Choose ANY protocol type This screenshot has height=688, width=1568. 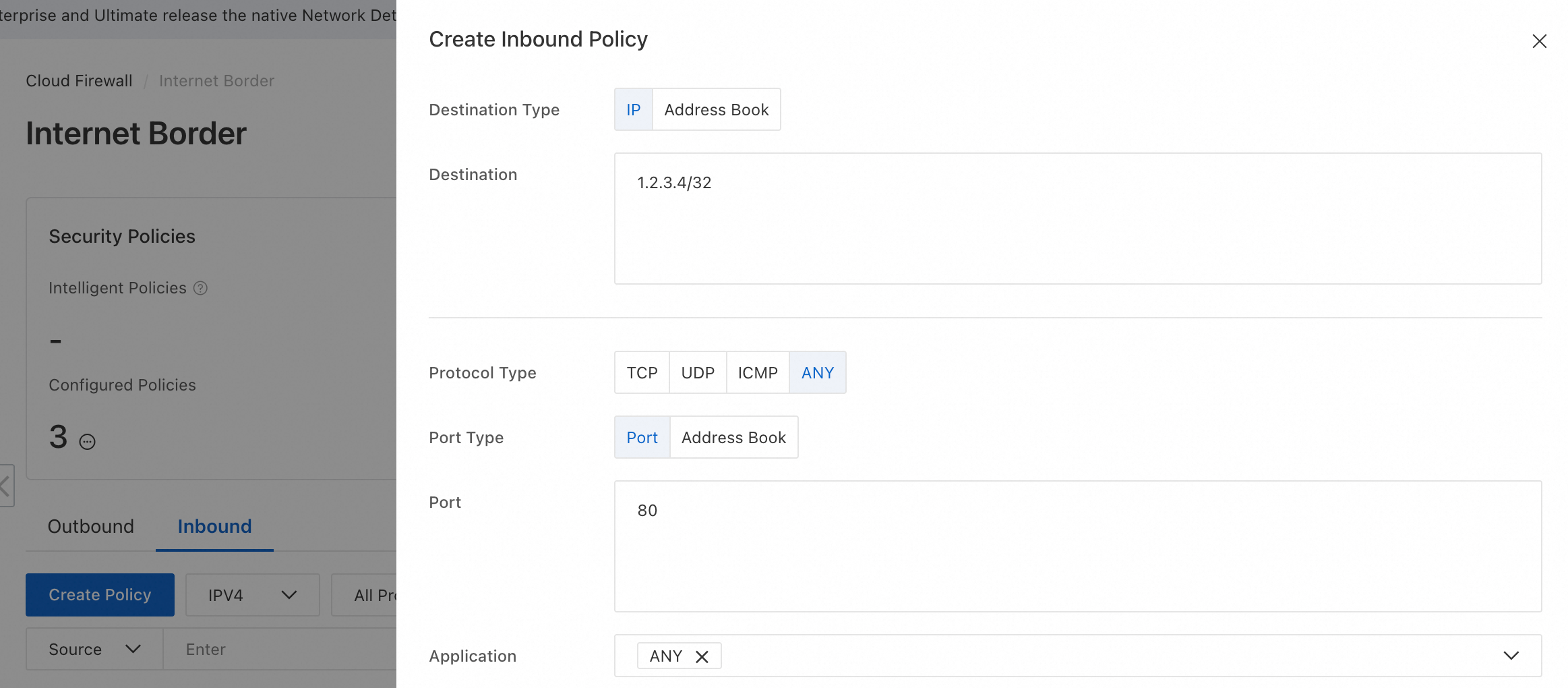pos(818,372)
